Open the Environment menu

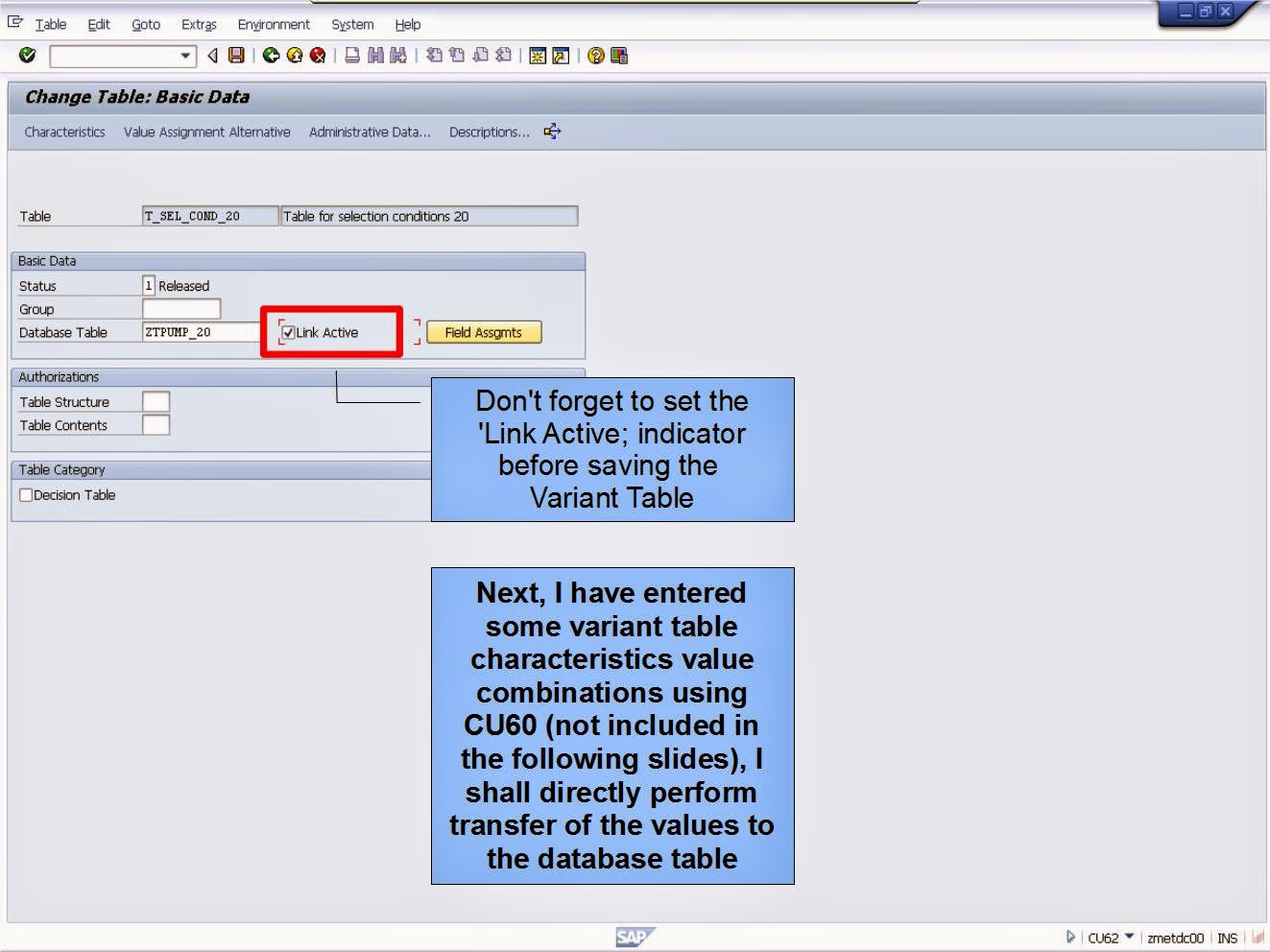click(x=274, y=24)
